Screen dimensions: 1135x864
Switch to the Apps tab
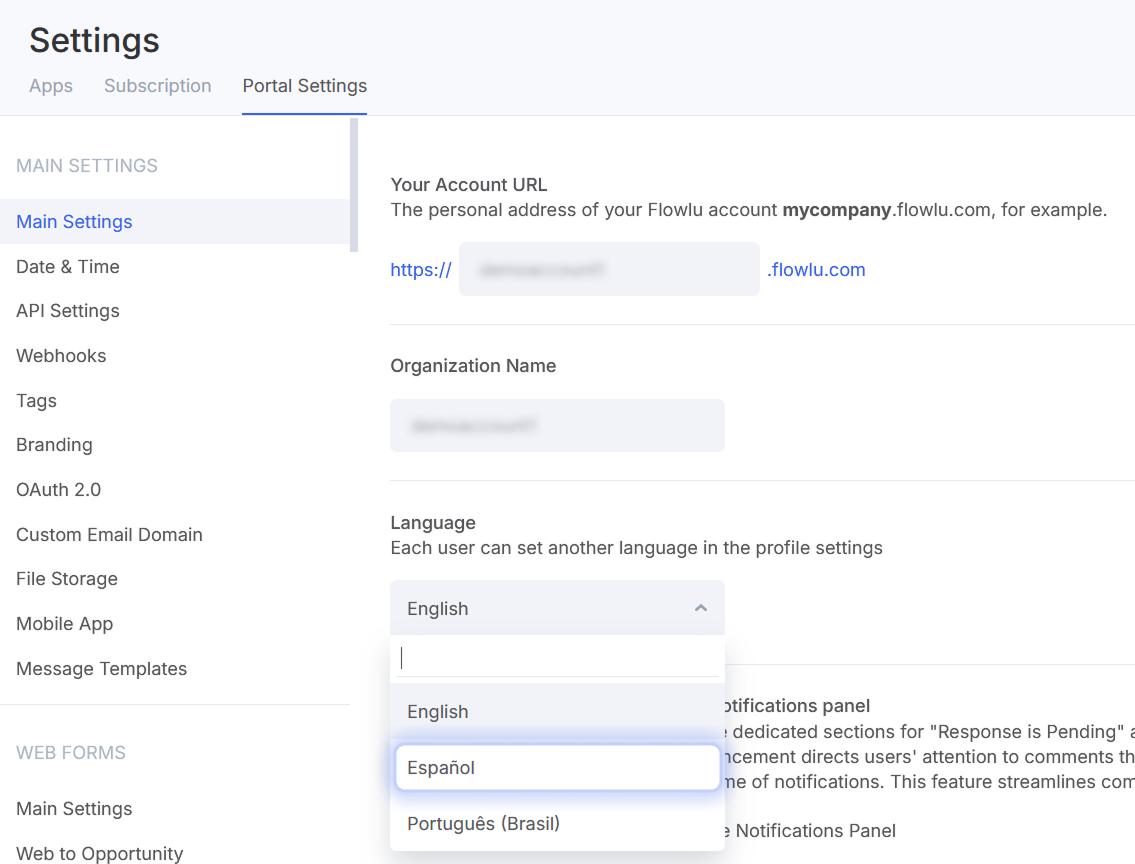(51, 86)
